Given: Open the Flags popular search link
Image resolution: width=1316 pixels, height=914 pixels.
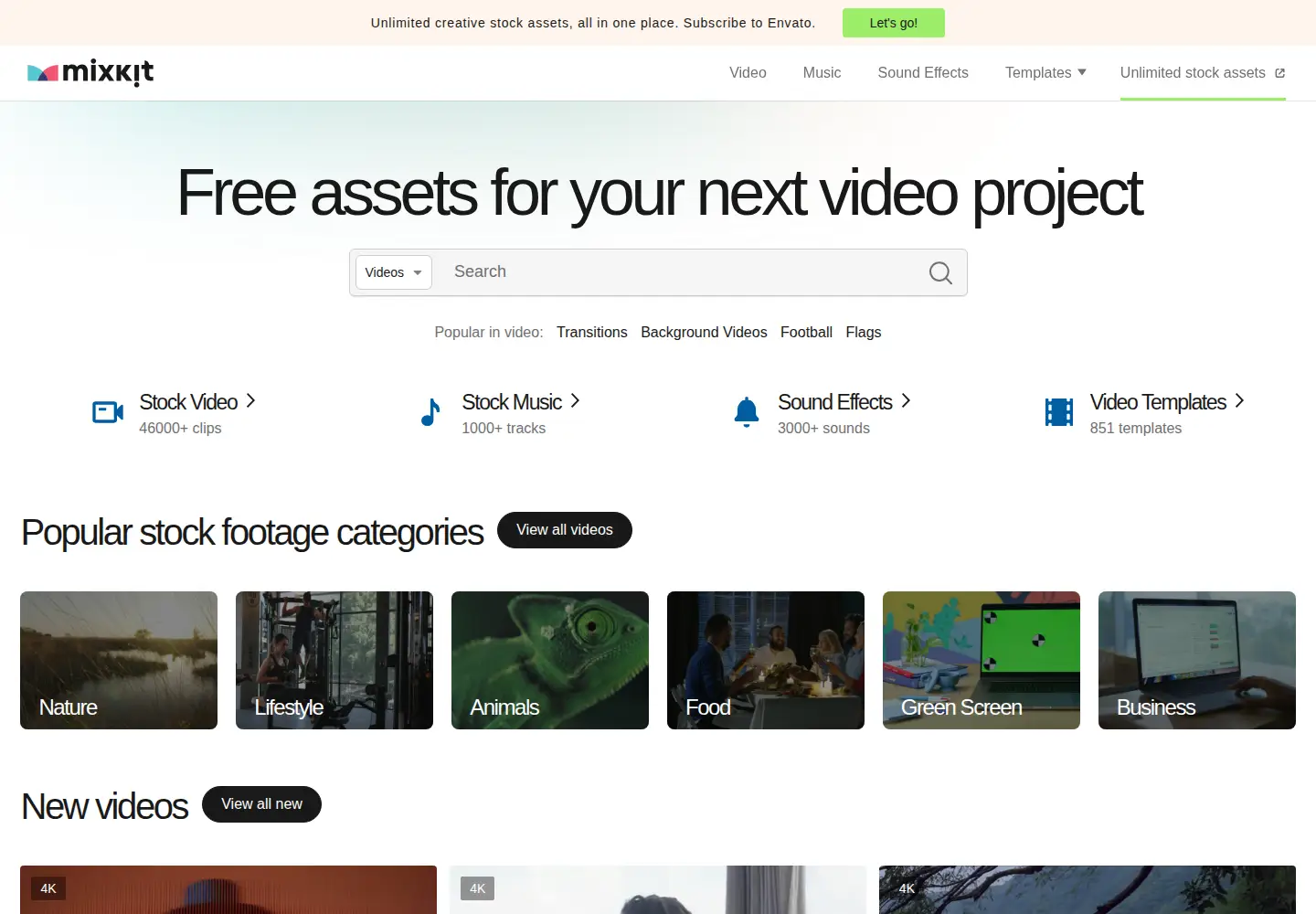Looking at the screenshot, I should click(864, 332).
